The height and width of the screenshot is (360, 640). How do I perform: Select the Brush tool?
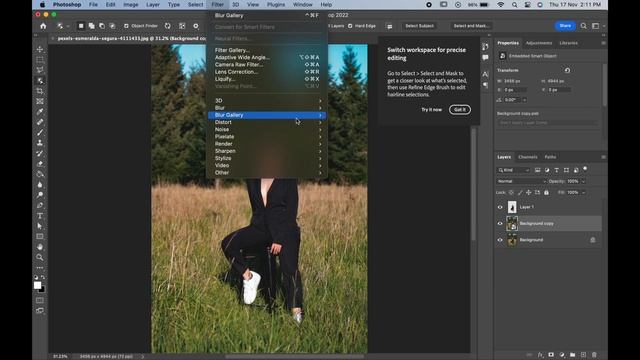[40, 133]
